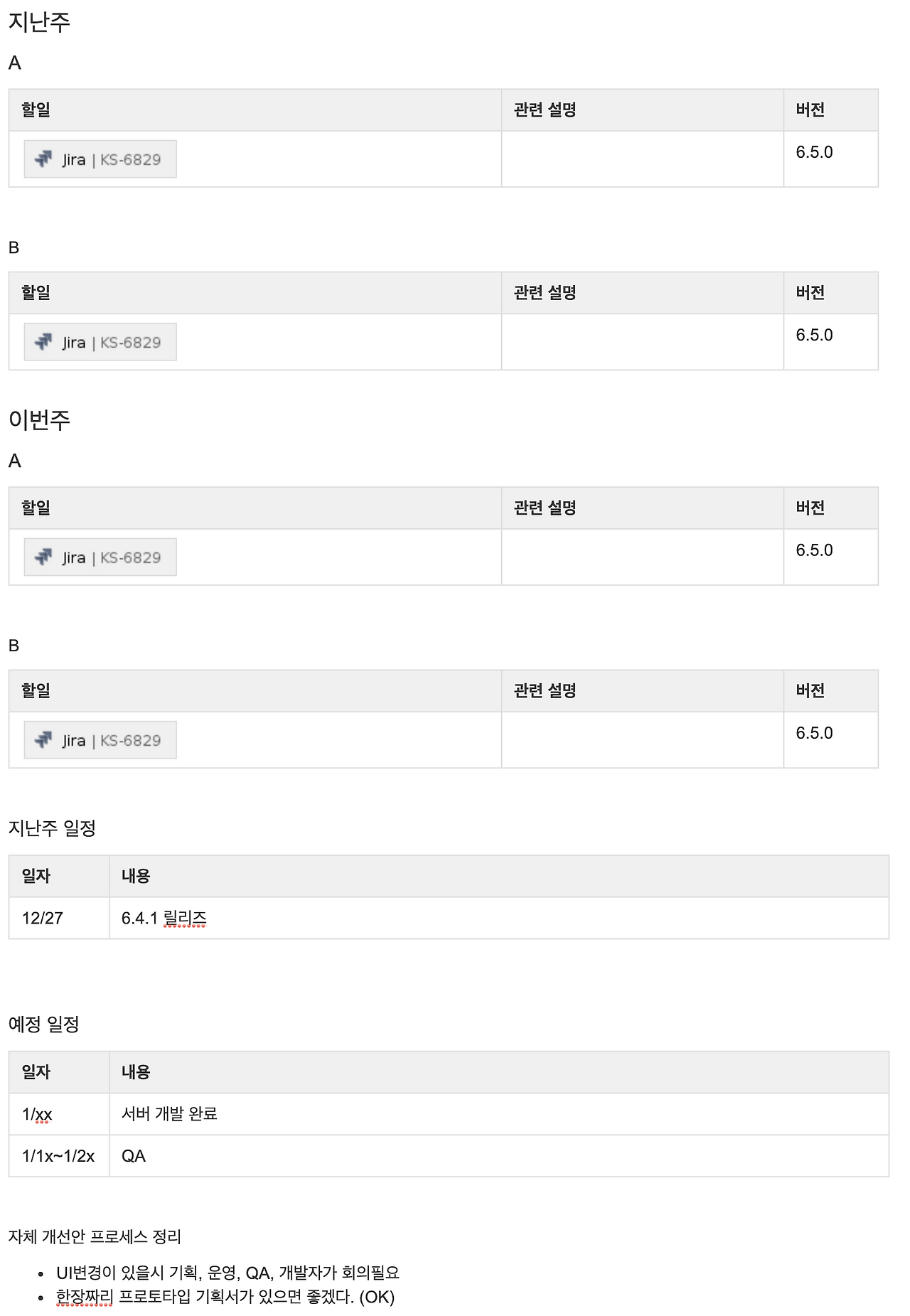
Task: Open KS-6829 link in 지난주 B table
Action: point(130,342)
